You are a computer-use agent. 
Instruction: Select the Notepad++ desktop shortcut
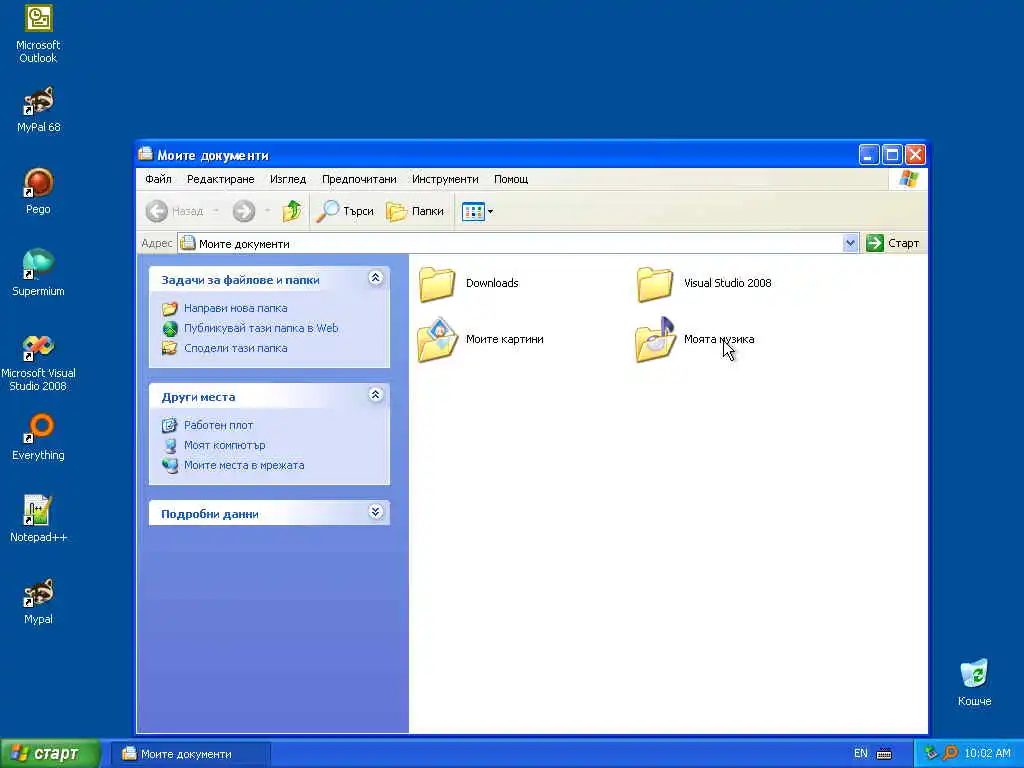pos(38,519)
